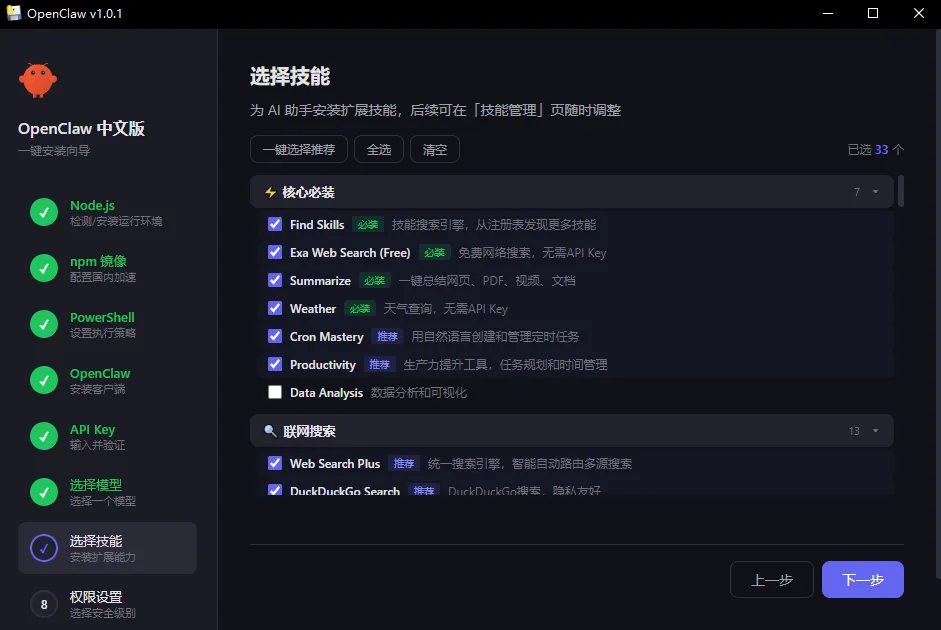
Task: Click the 必装 tag next to Find Skills
Action: click(x=368, y=224)
